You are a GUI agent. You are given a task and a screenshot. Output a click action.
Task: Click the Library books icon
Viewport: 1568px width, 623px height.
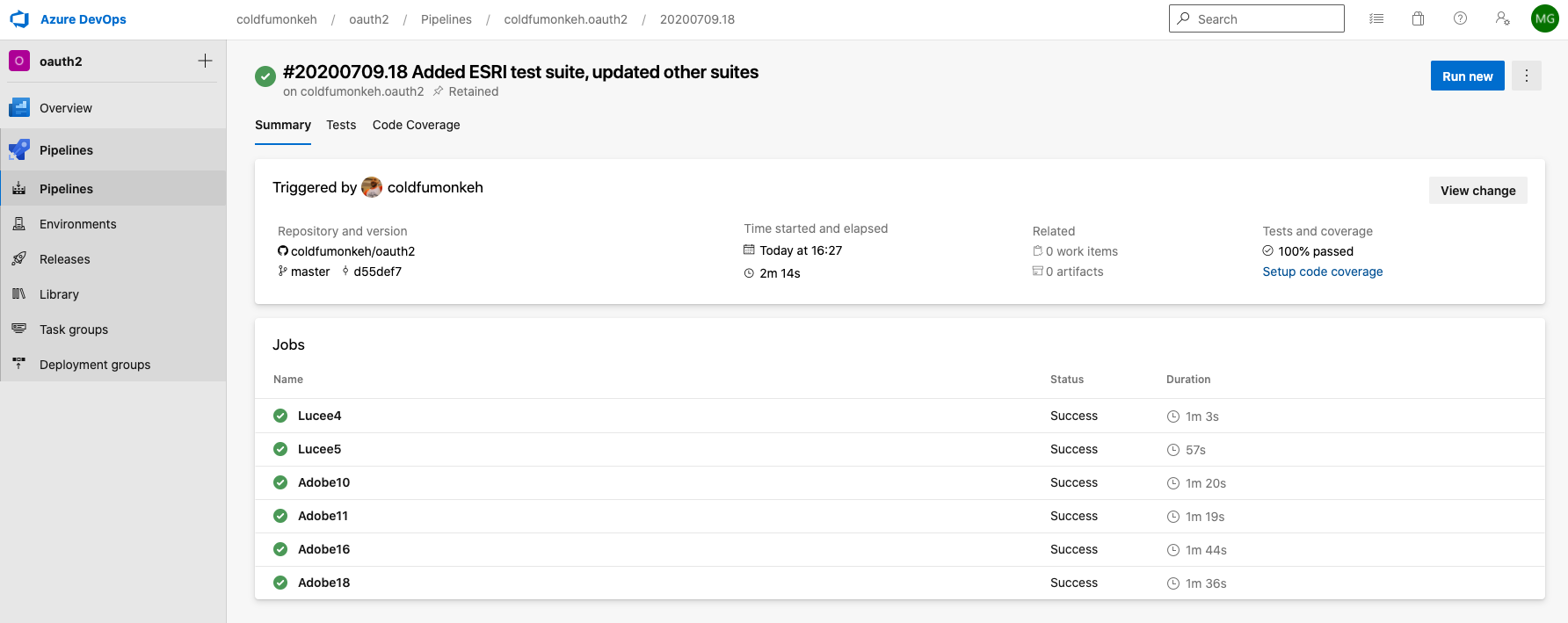click(x=19, y=294)
